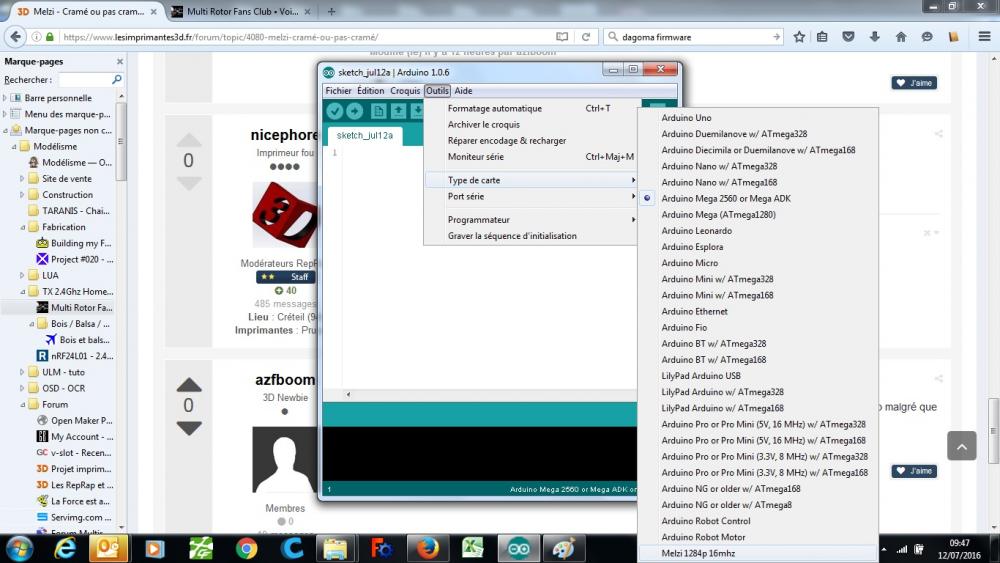This screenshot has height=563, width=1000.
Task: Select Arduino Uno board
Action: pyautogui.click(x=686, y=118)
